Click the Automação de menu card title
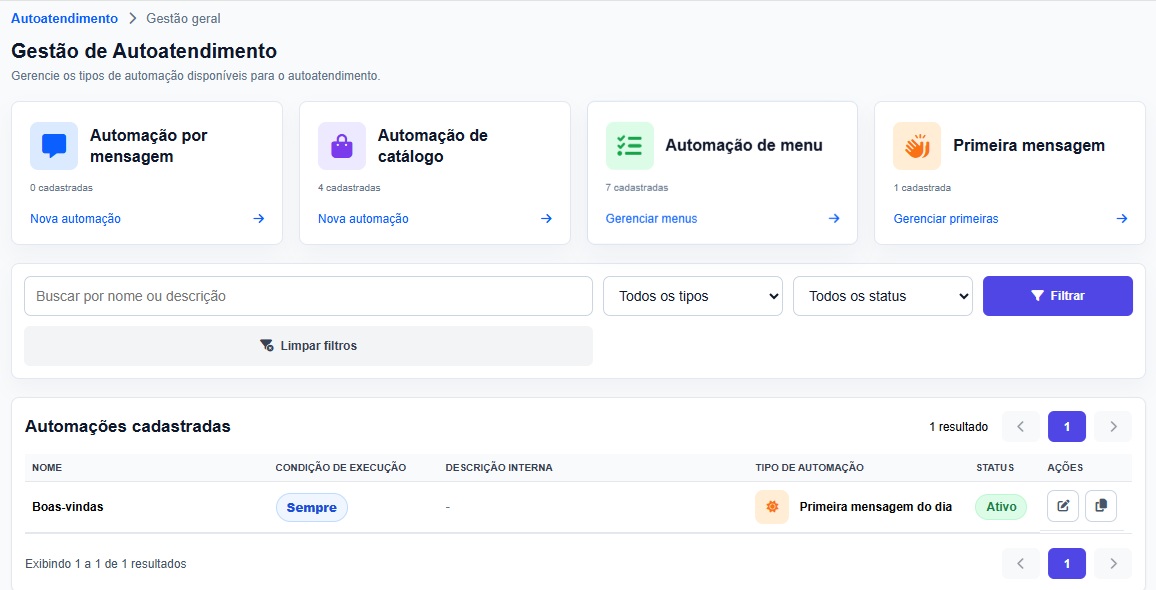The width and height of the screenshot is (1156, 590). tap(744, 145)
